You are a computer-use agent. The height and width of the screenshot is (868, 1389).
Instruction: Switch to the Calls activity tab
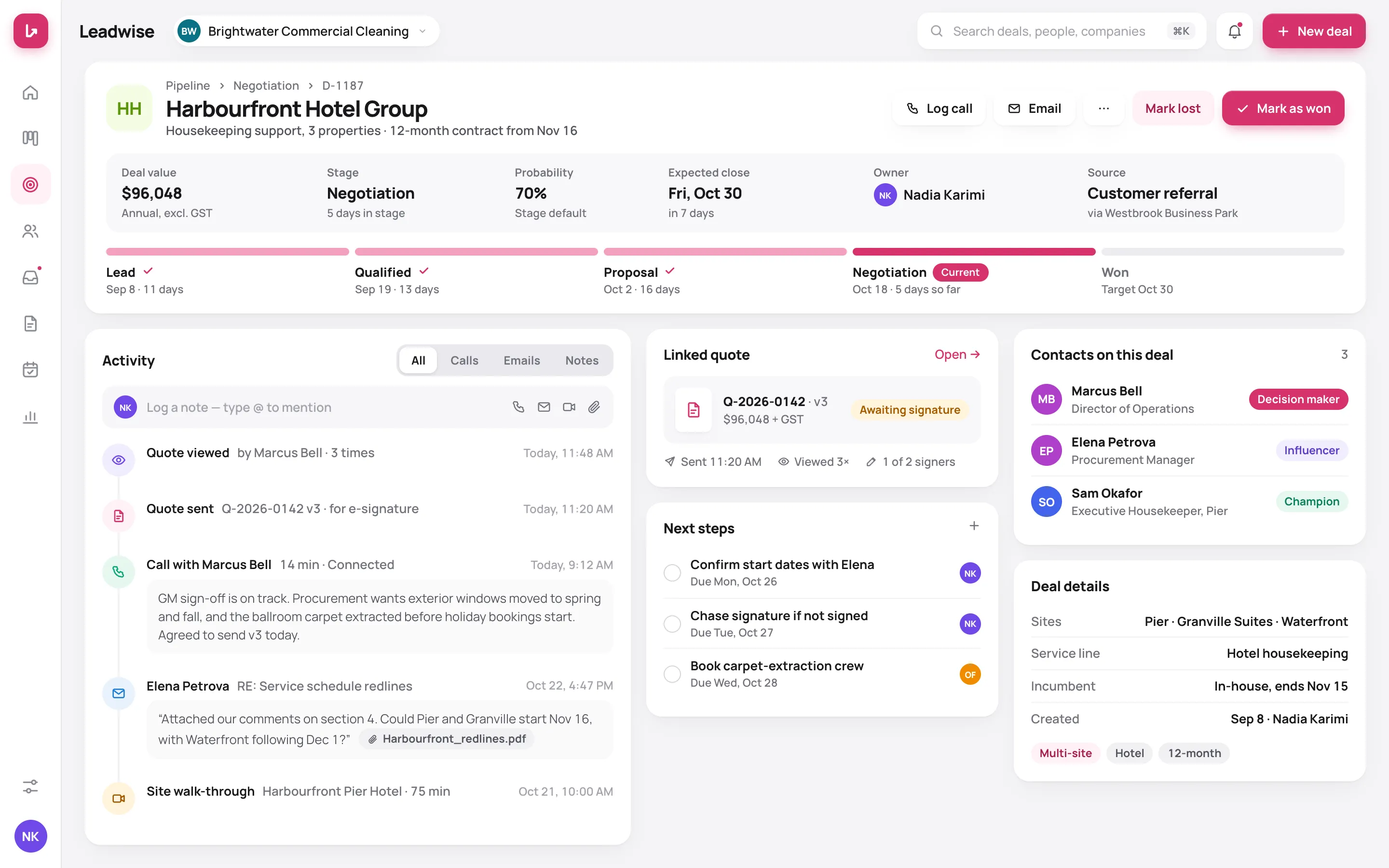click(464, 361)
